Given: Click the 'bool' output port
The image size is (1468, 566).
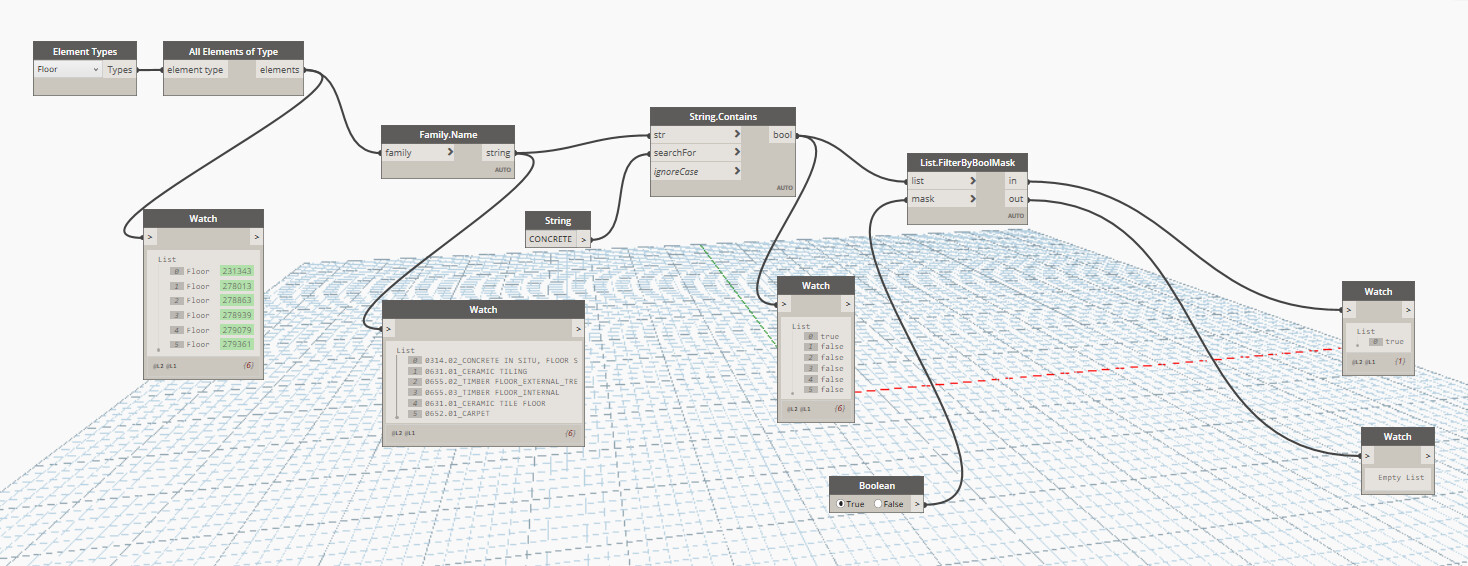Looking at the screenshot, I should (x=783, y=134).
